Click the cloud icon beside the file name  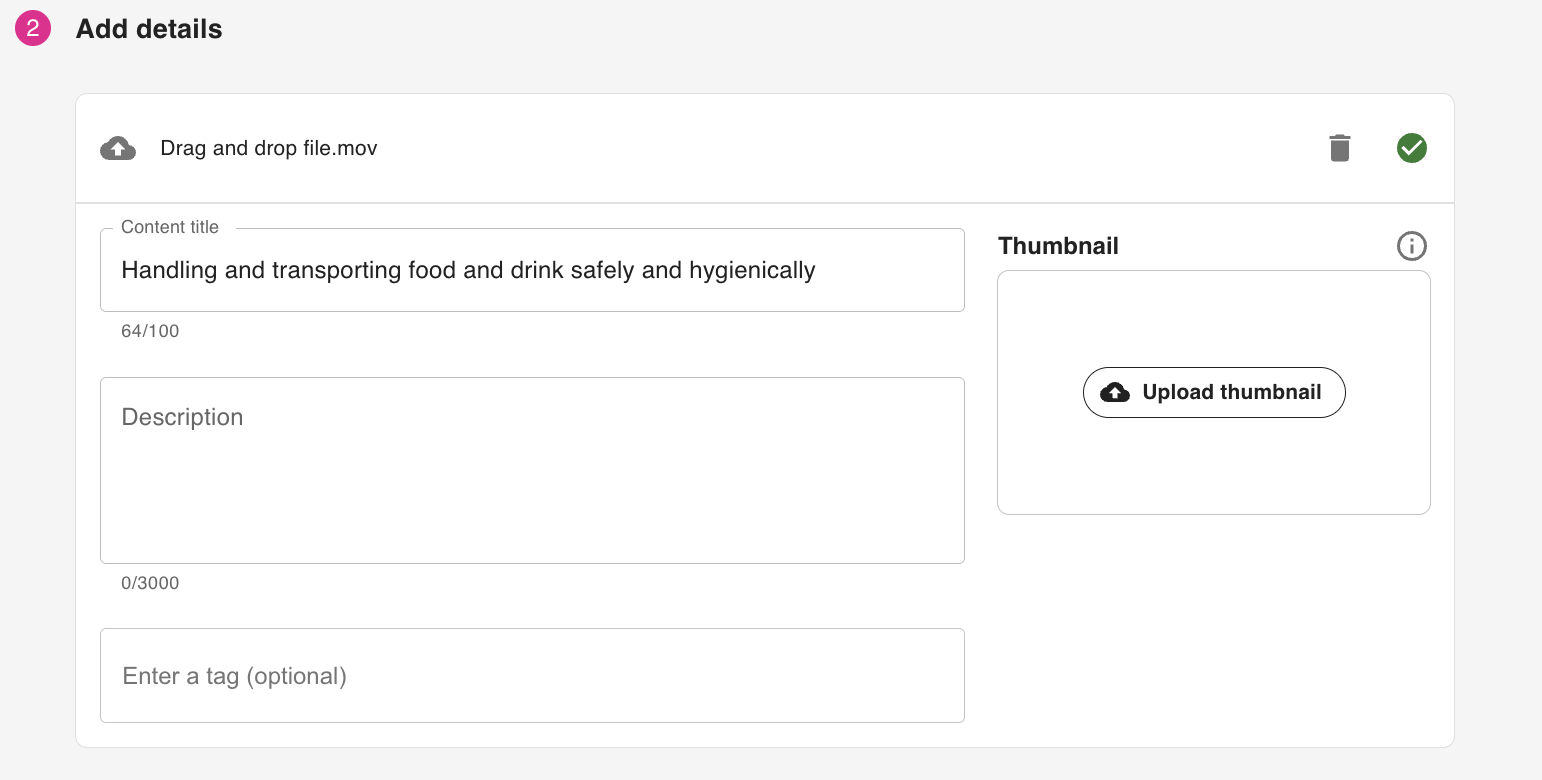pos(118,148)
